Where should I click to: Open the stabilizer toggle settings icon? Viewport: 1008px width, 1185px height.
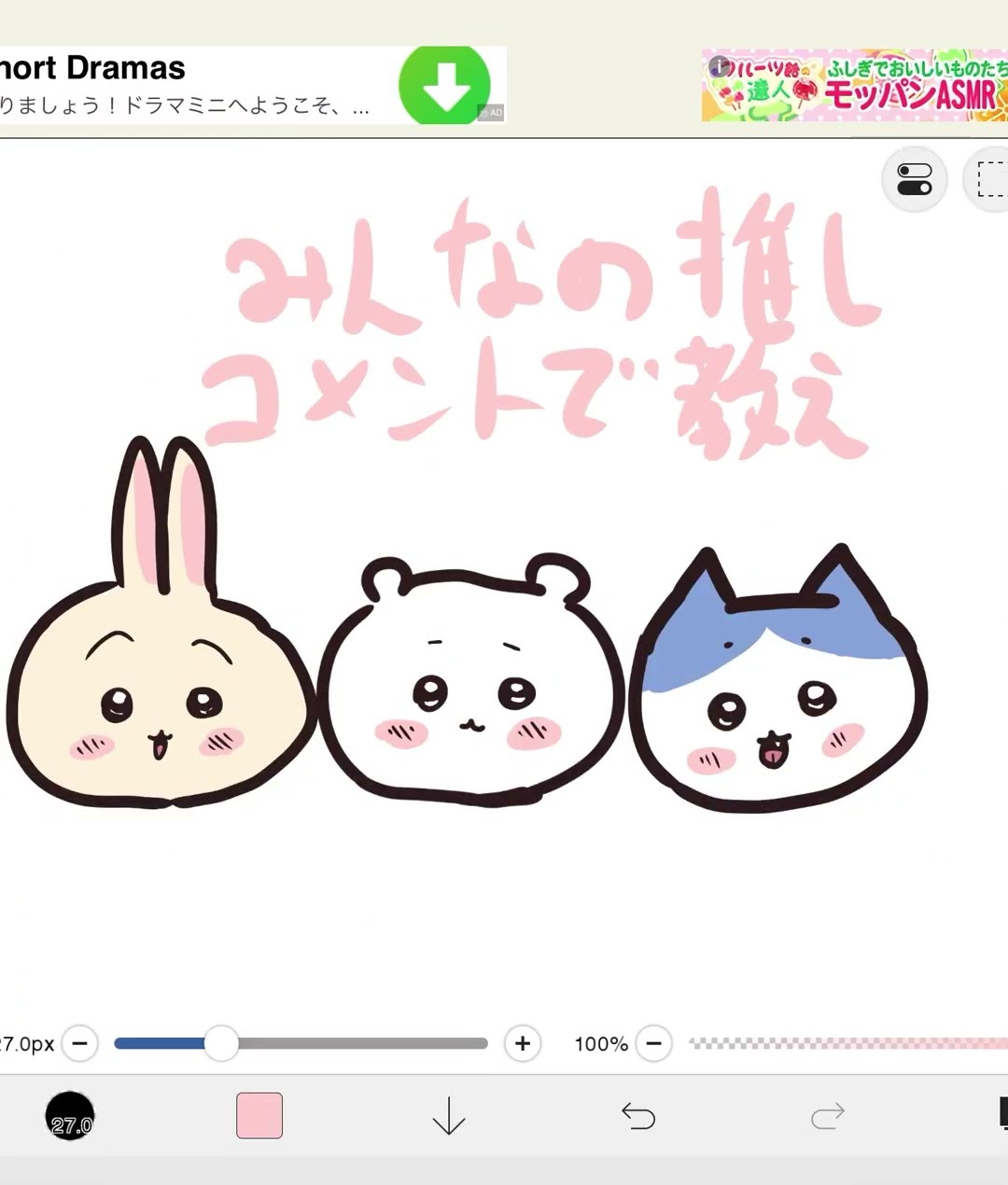(915, 179)
